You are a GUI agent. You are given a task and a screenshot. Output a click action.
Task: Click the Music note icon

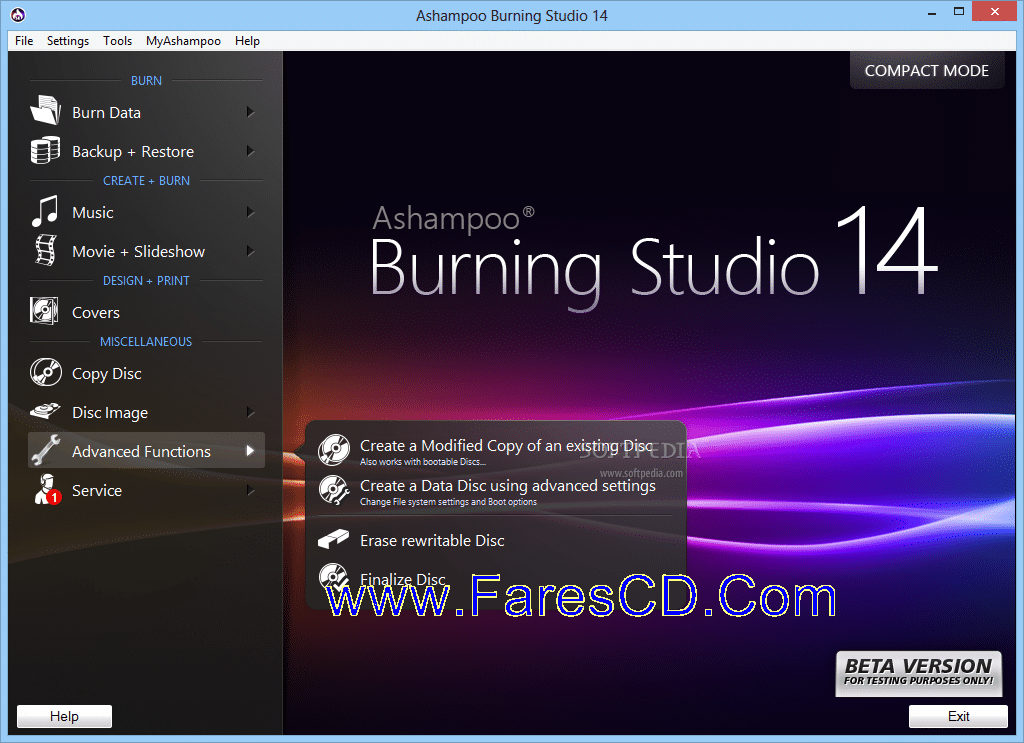[x=45, y=212]
